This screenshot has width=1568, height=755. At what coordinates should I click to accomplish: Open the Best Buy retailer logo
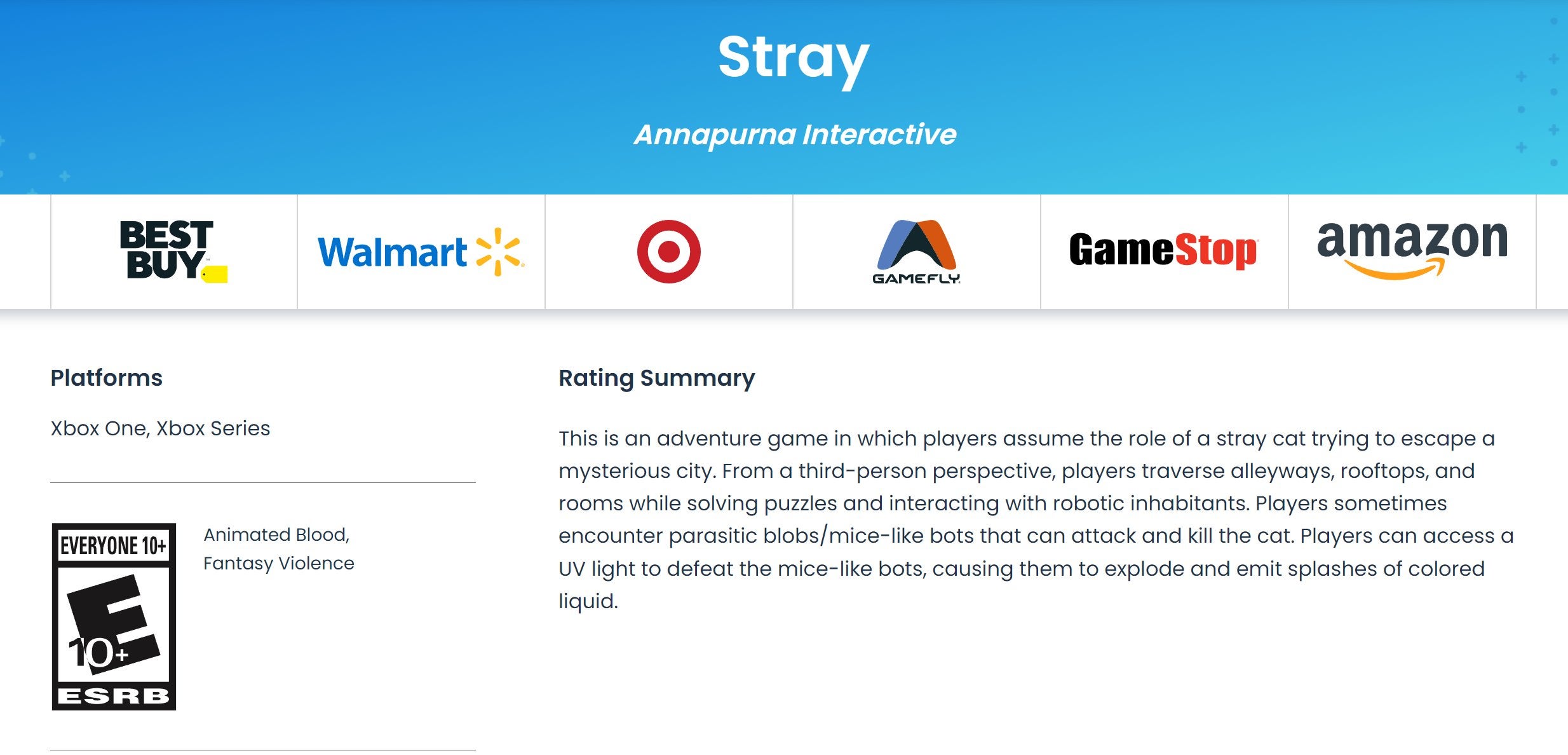[x=173, y=251]
